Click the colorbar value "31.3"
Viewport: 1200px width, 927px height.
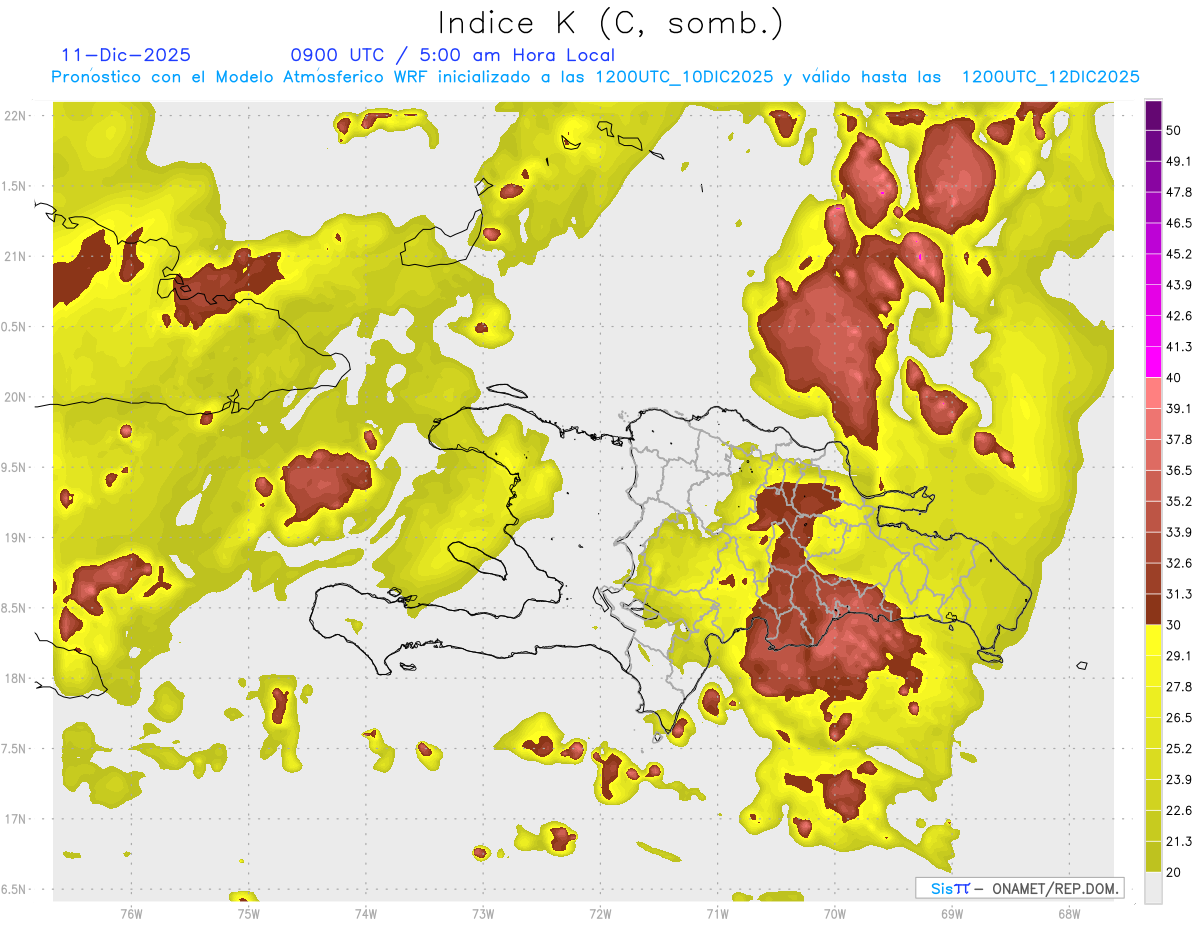click(1179, 594)
